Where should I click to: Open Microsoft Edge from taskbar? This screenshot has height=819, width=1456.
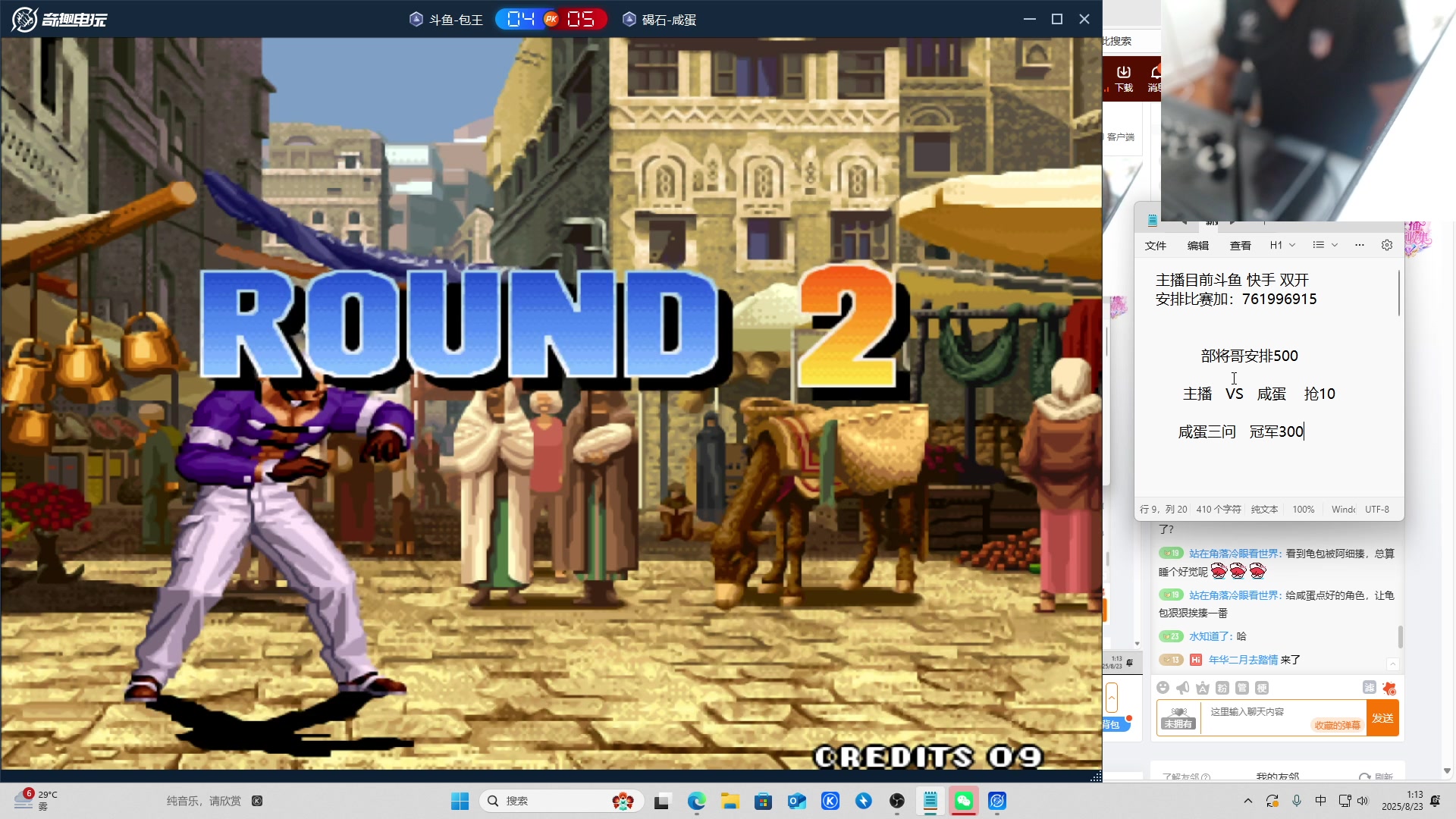pos(696,801)
